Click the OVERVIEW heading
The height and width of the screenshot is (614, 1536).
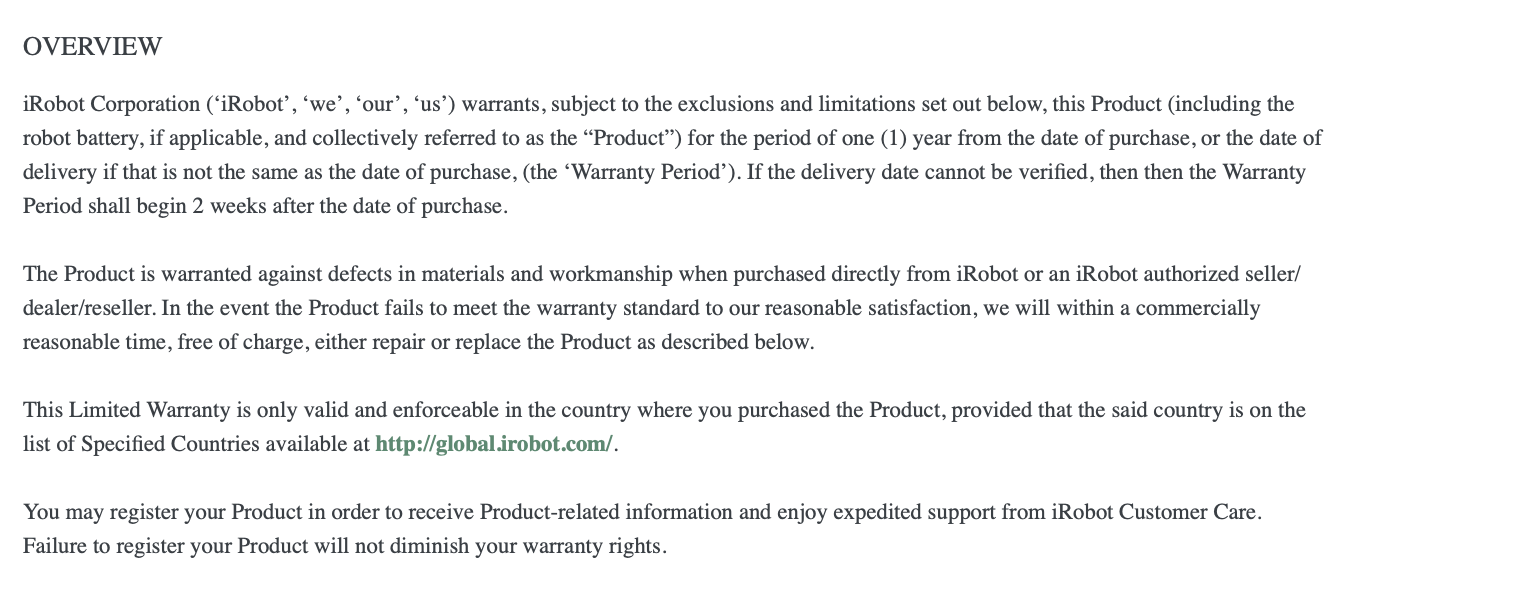(x=92, y=47)
